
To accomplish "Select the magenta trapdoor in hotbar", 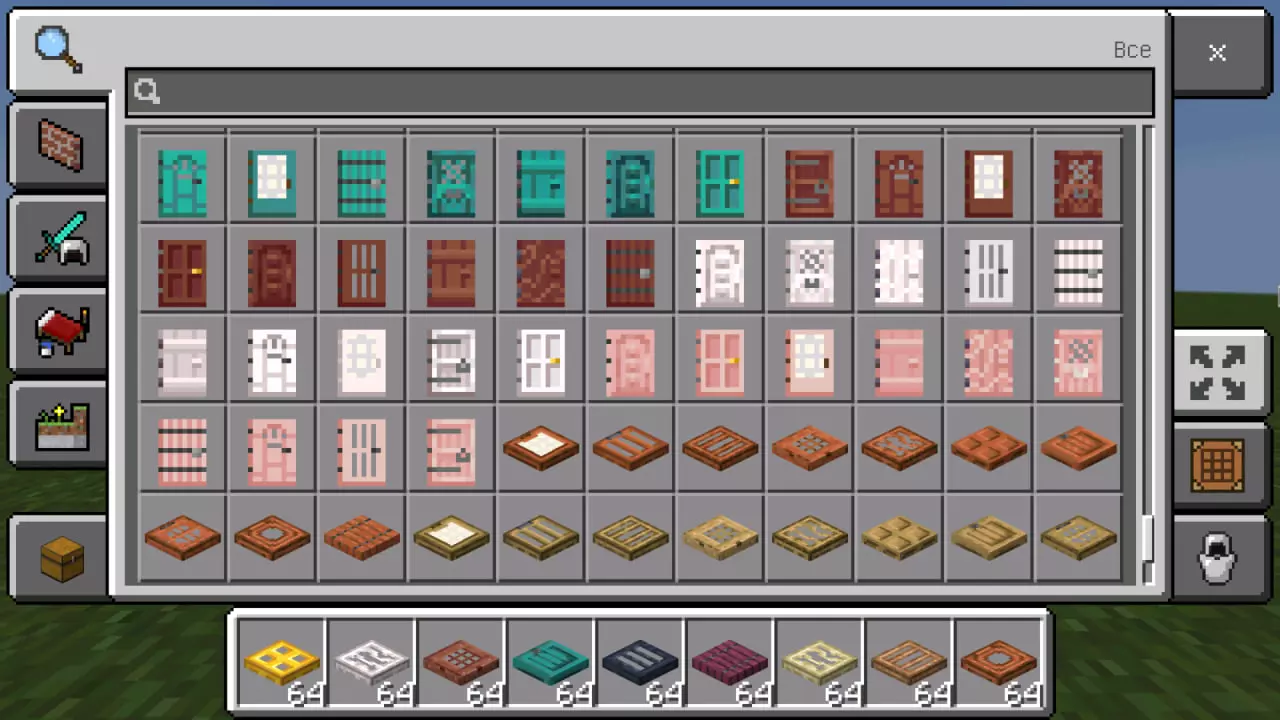I will click(730, 663).
